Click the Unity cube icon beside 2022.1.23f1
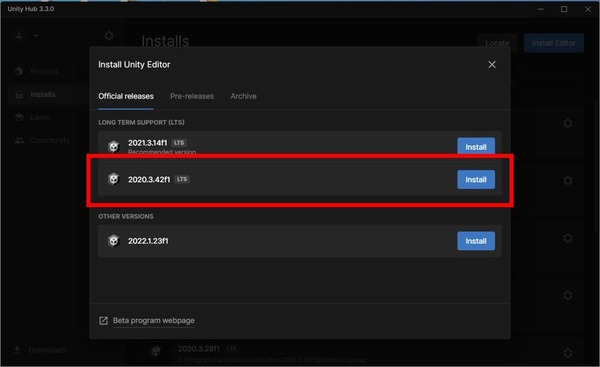The height and width of the screenshot is (367, 600). click(x=113, y=241)
